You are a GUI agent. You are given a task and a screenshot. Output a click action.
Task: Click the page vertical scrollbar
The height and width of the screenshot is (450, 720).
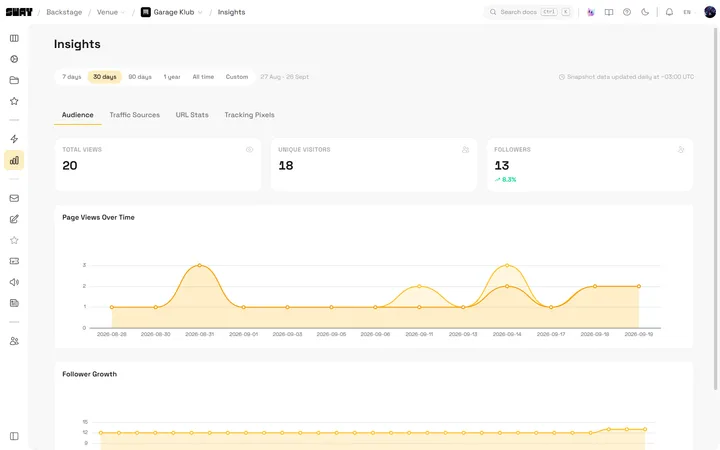pyautogui.click(x=717, y=209)
